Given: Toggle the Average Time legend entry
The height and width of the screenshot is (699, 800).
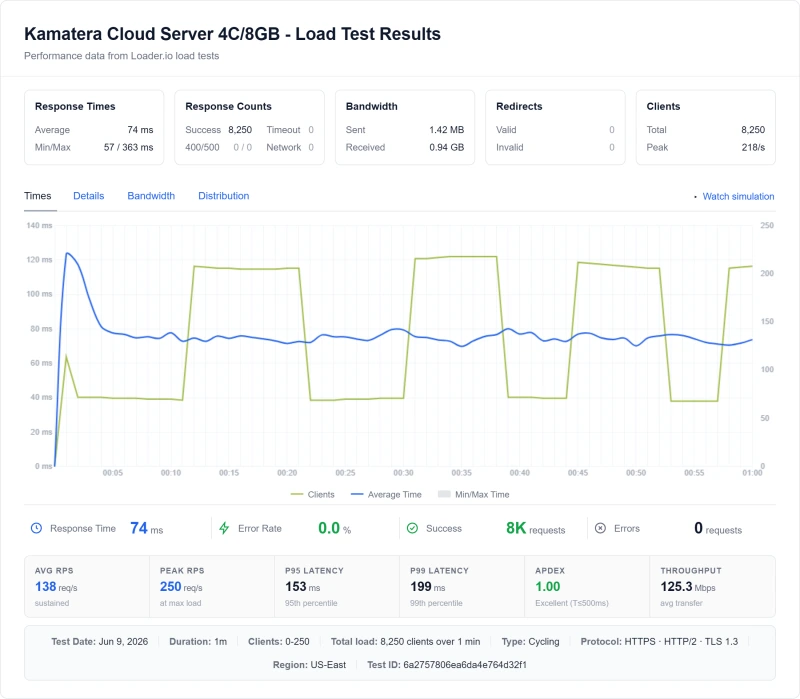Looking at the screenshot, I should [386, 494].
